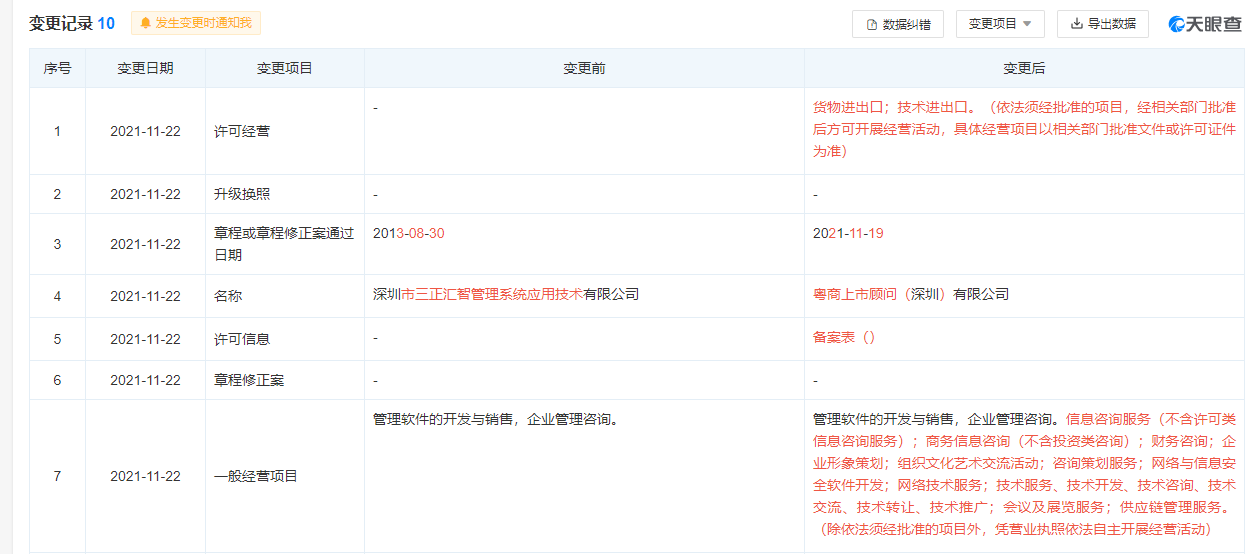Select the 许可经营 change item cell
This screenshot has height=554, width=1260.
coord(285,131)
